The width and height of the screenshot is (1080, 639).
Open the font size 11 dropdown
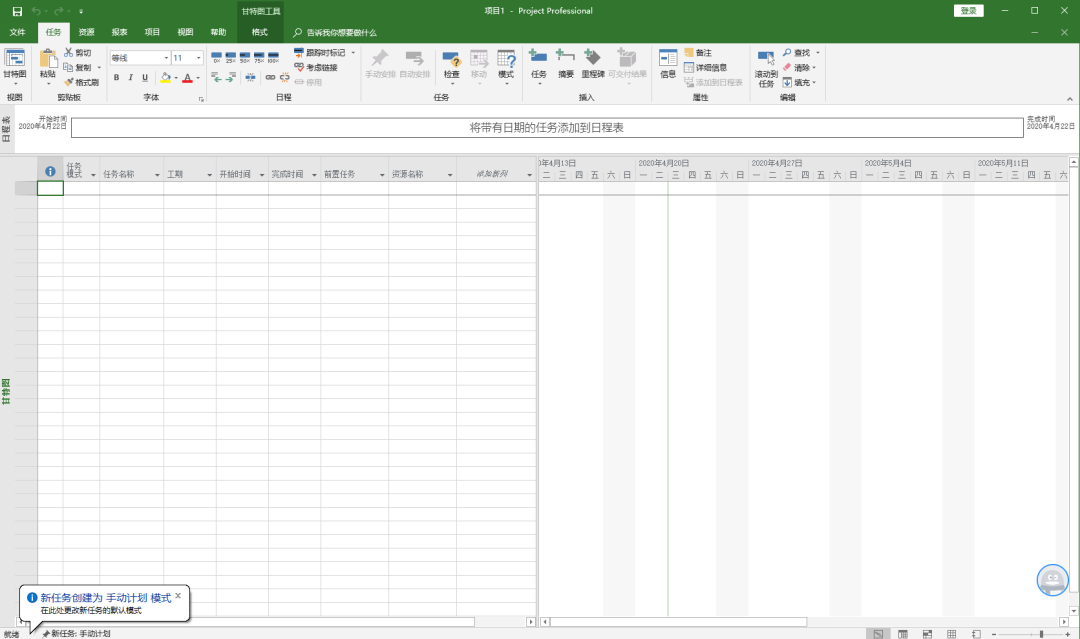pos(199,58)
